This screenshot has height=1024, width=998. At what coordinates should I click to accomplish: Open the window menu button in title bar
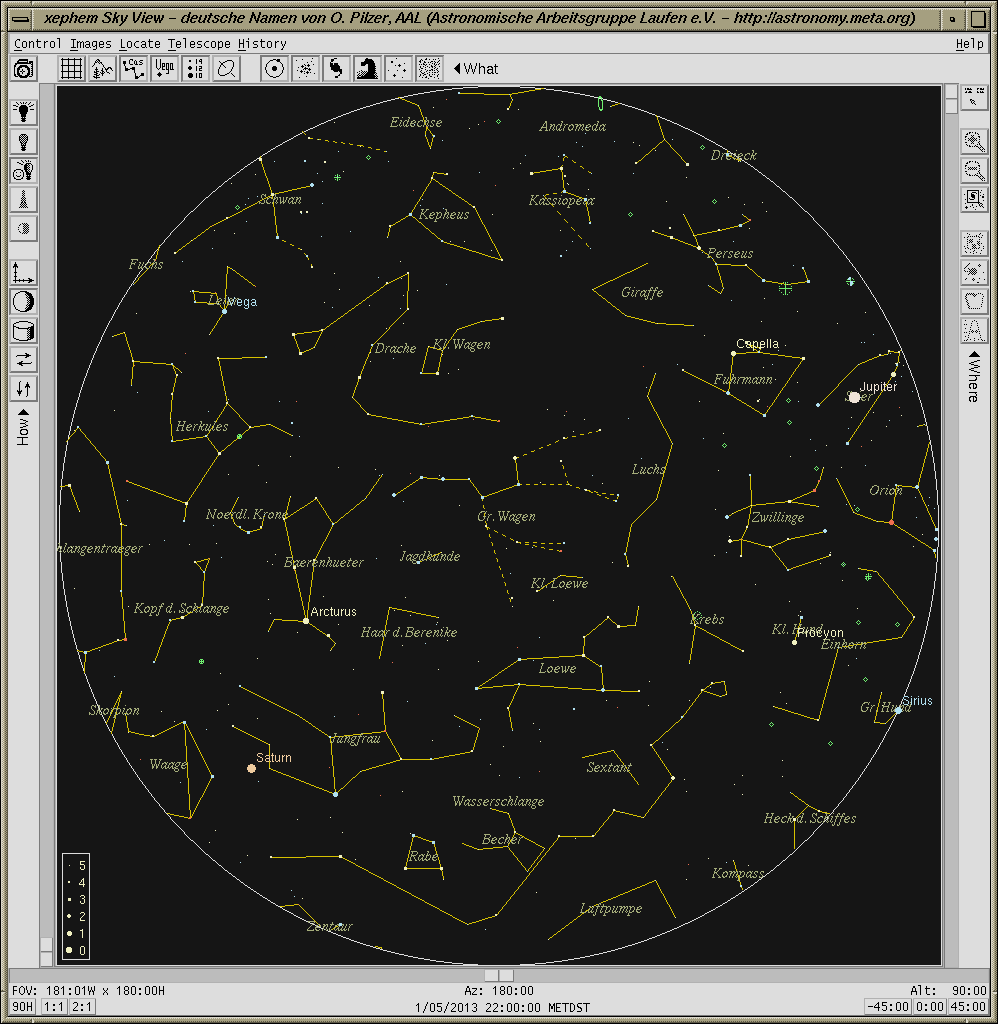coord(20,19)
